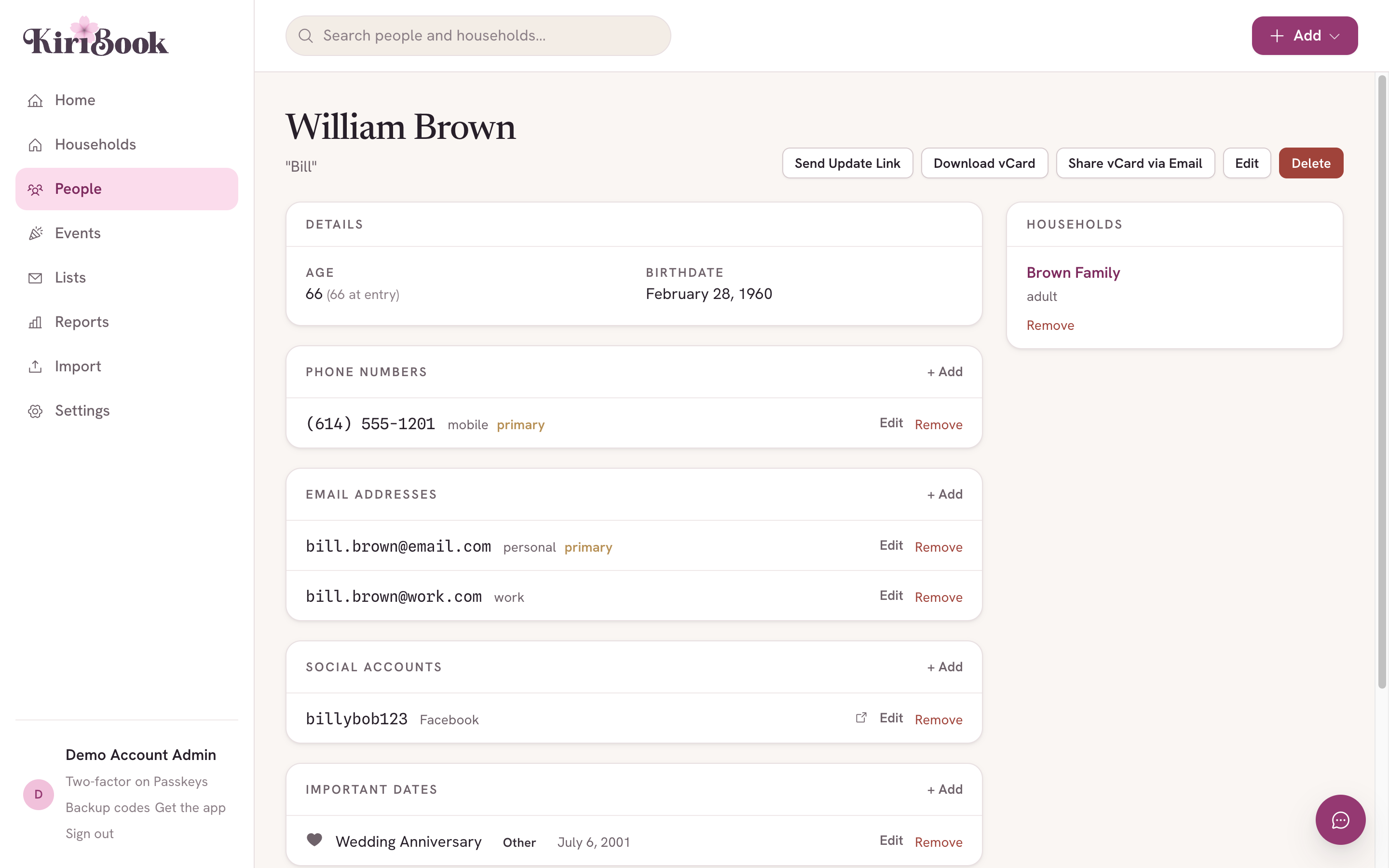Edit the Wedding Anniversary date
Image resolution: width=1389 pixels, height=868 pixels.
tap(891, 841)
